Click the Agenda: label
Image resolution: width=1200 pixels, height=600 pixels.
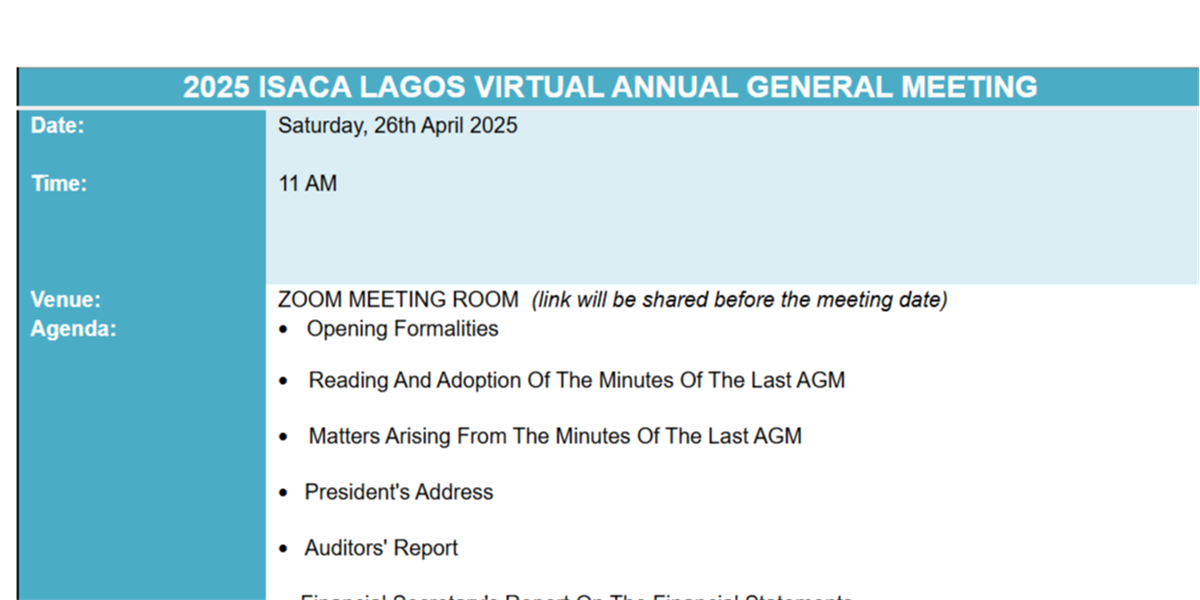(x=73, y=329)
